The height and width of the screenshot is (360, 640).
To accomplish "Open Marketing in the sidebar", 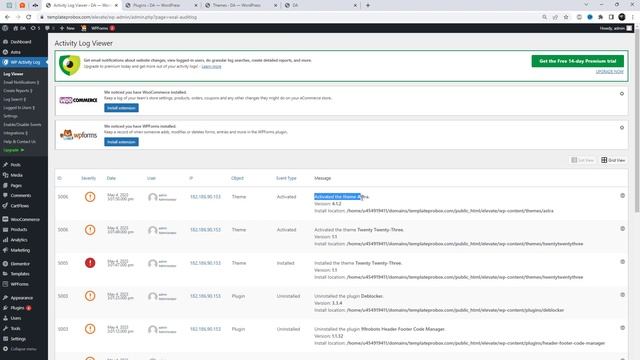I will coord(20,250).
